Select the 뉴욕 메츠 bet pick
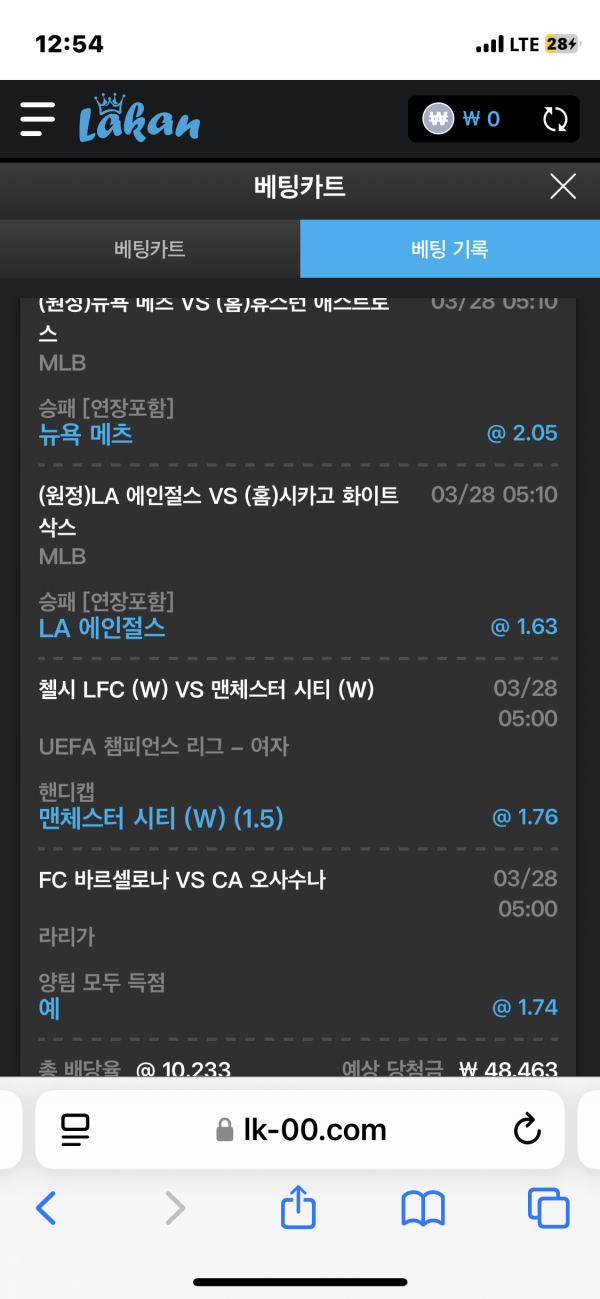The width and height of the screenshot is (600, 1299). click(x=86, y=435)
